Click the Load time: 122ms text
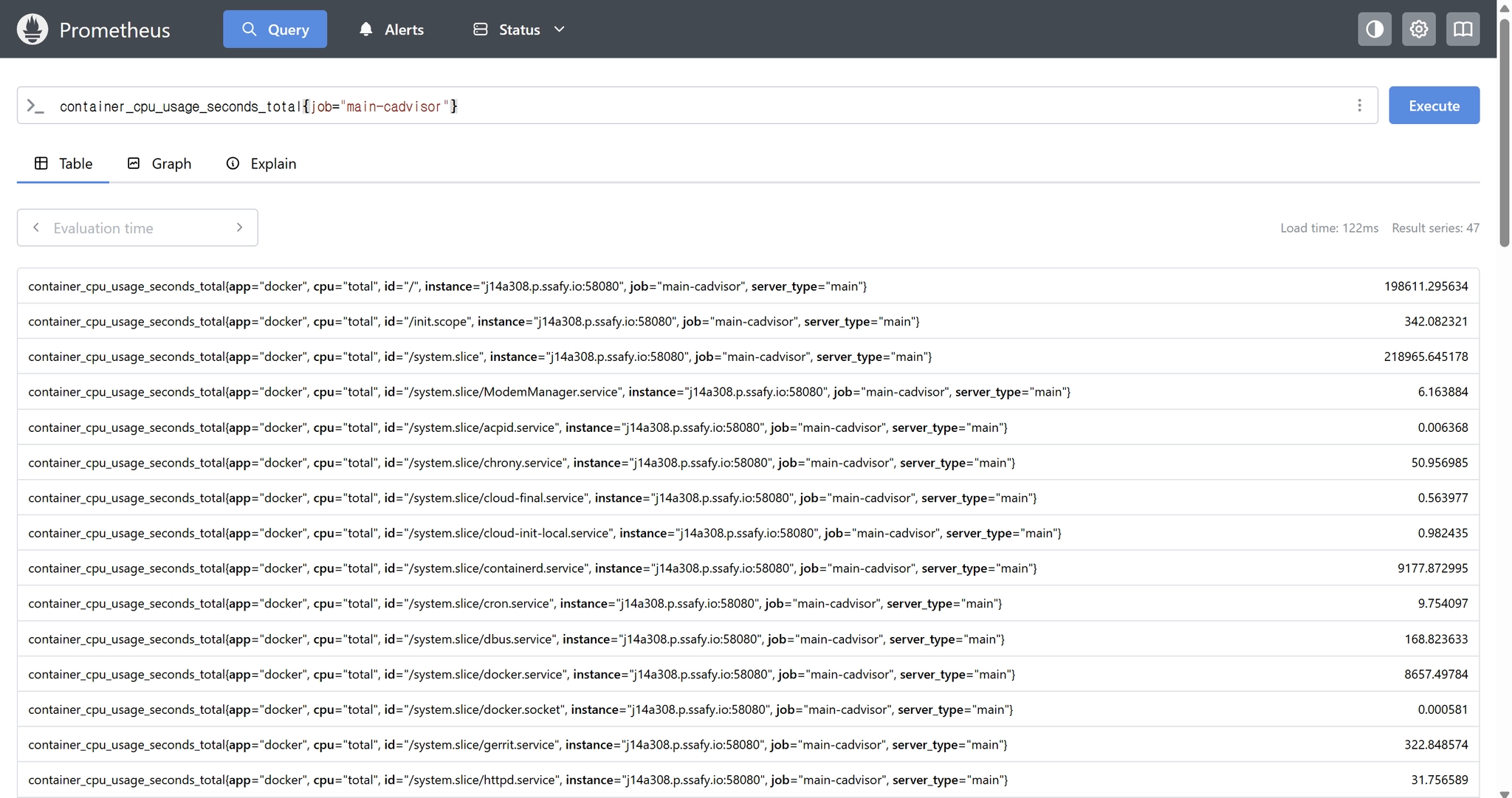This screenshot has height=798, width=1512. [1329, 228]
